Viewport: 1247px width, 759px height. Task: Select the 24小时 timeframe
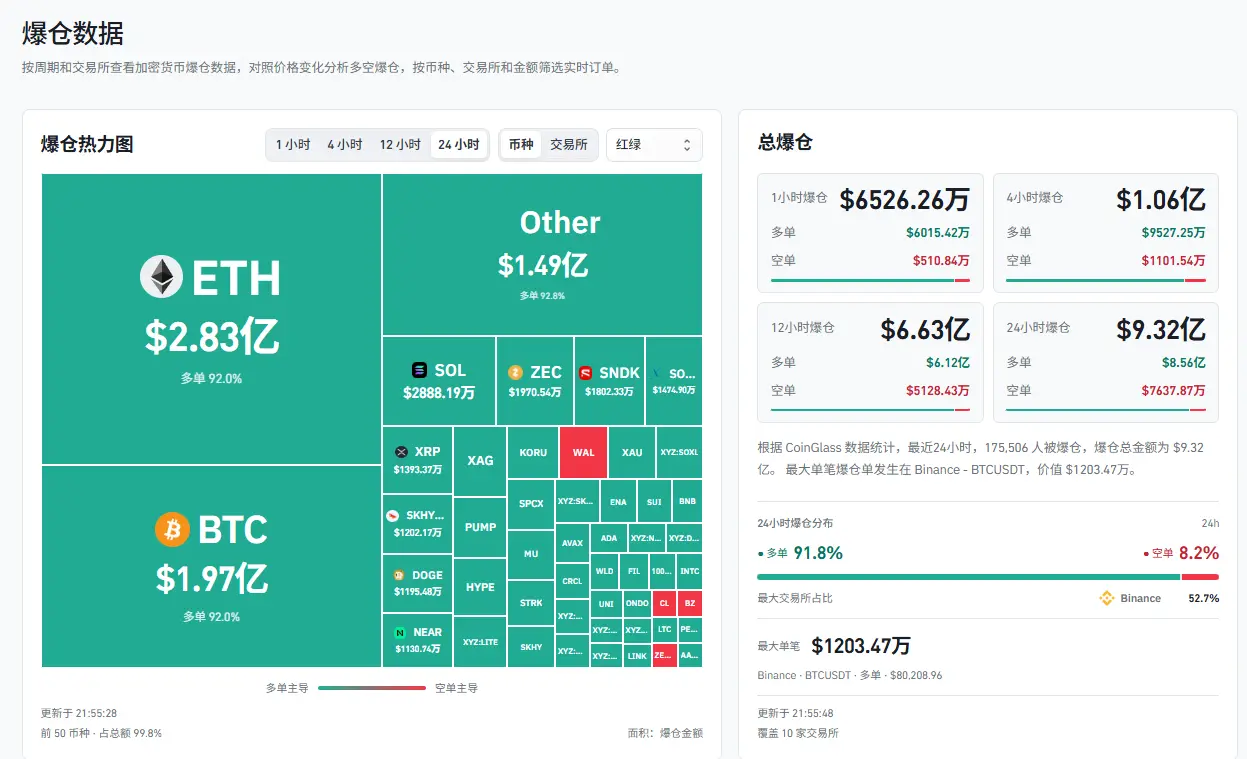[x=459, y=144]
